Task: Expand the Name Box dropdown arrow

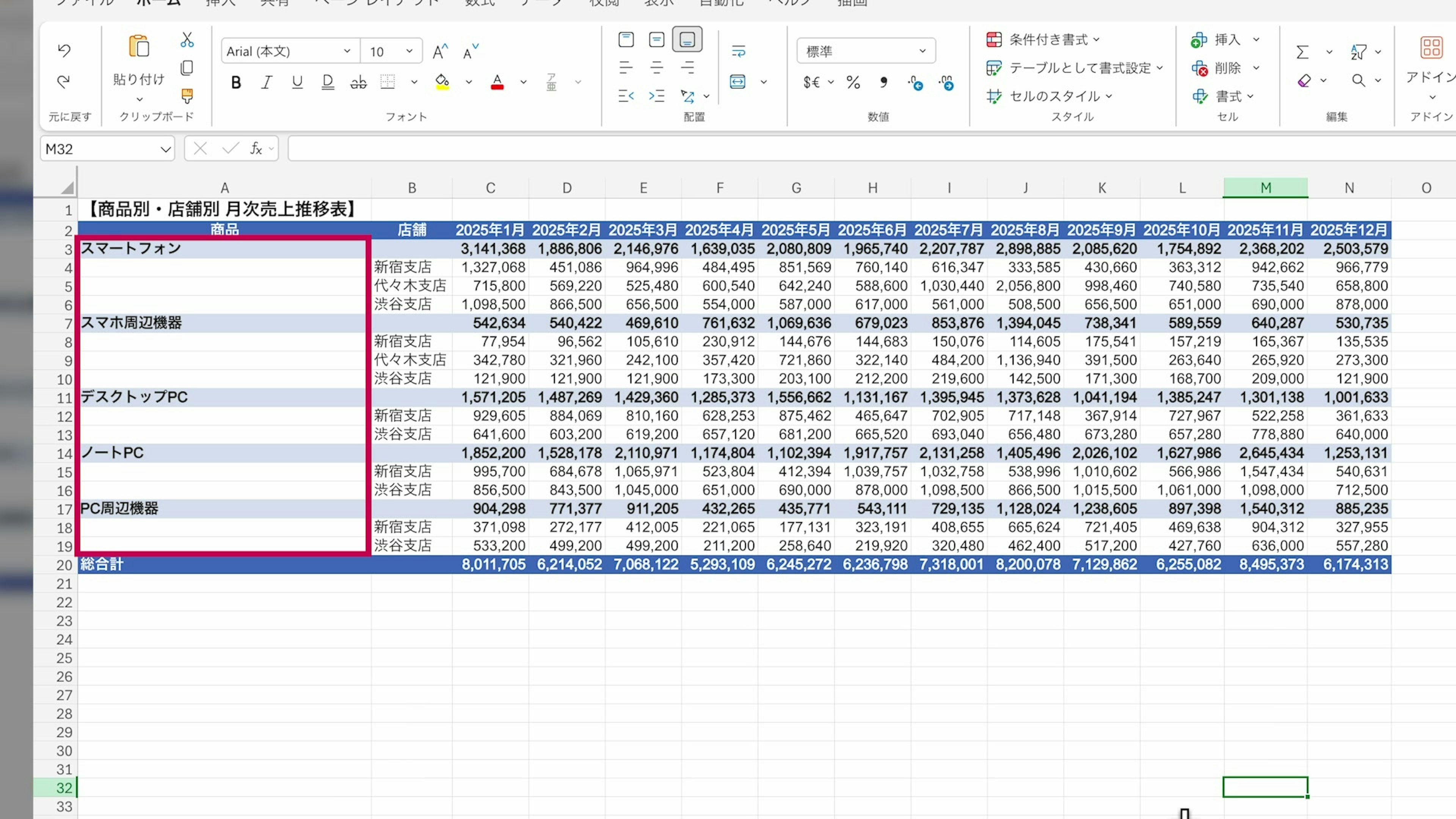Action: [165, 149]
